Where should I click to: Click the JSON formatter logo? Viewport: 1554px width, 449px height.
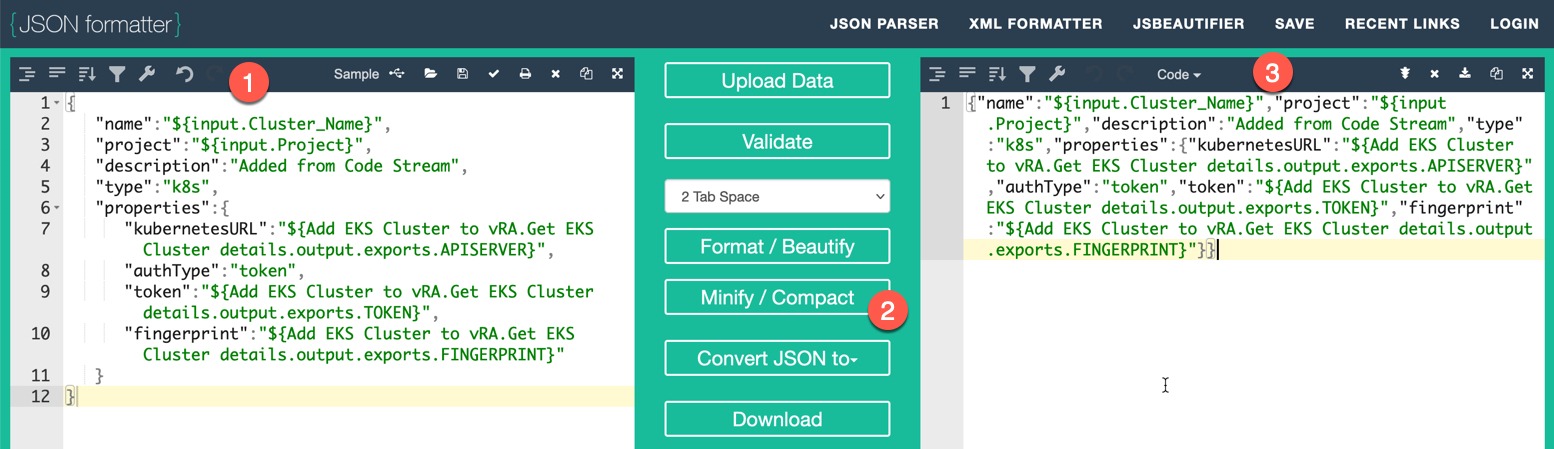click(x=96, y=24)
